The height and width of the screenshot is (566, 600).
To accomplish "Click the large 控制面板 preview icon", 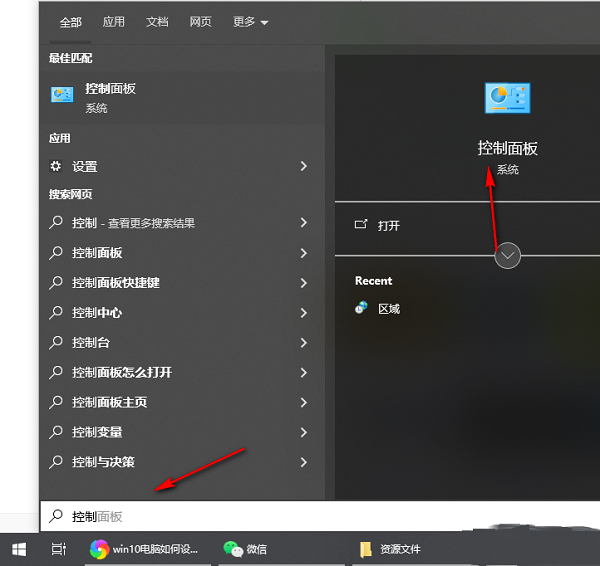I will (507, 98).
